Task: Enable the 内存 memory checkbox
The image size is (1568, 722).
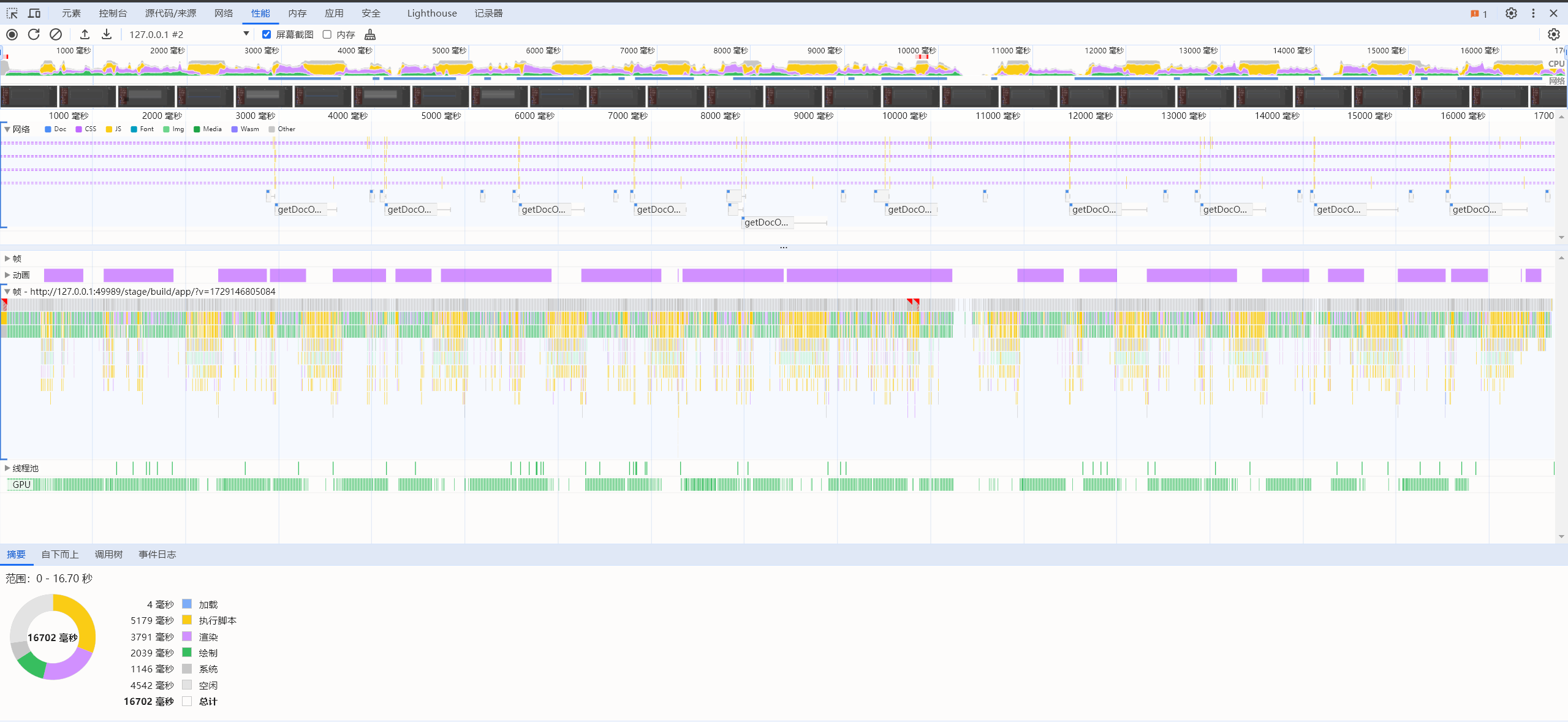Action: (327, 34)
